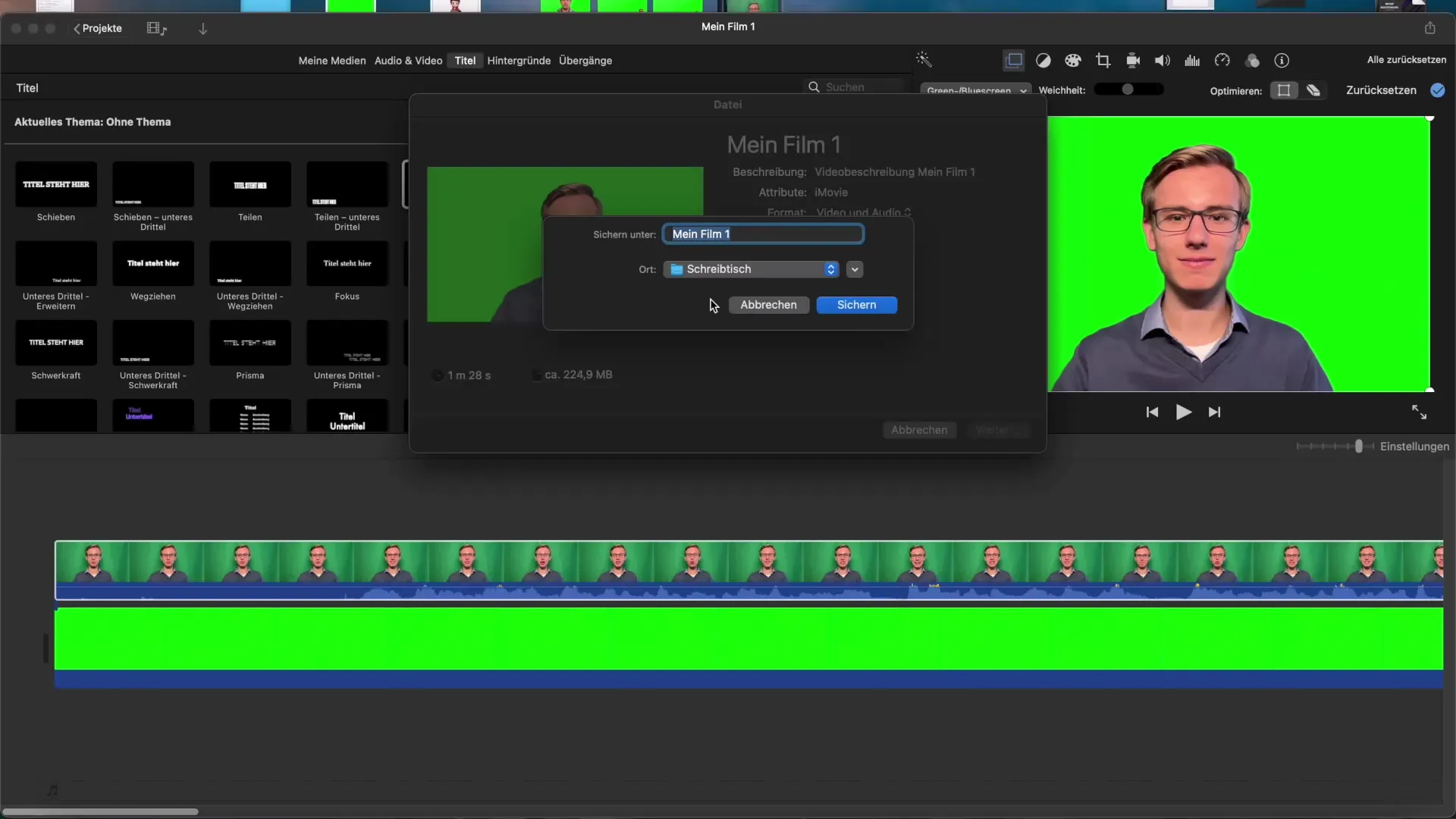Viewport: 1456px width, 819px height.
Task: Open the clip information icon
Action: (x=1282, y=61)
